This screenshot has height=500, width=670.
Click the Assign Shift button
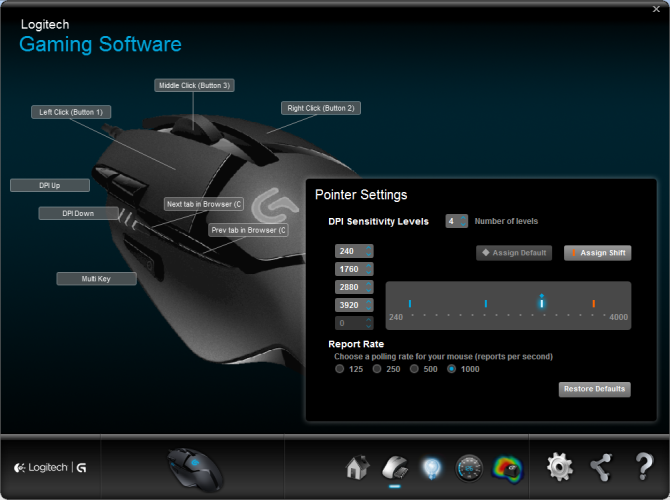597,253
